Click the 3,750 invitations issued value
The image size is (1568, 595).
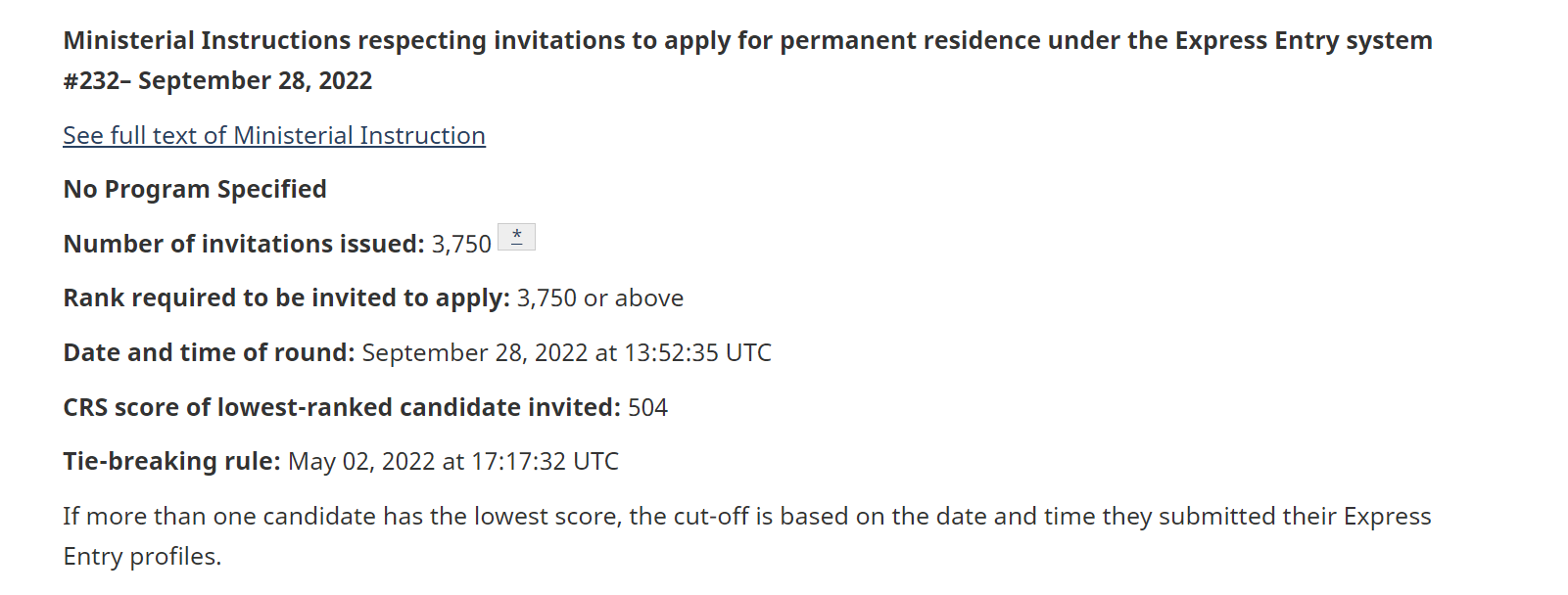tap(461, 244)
